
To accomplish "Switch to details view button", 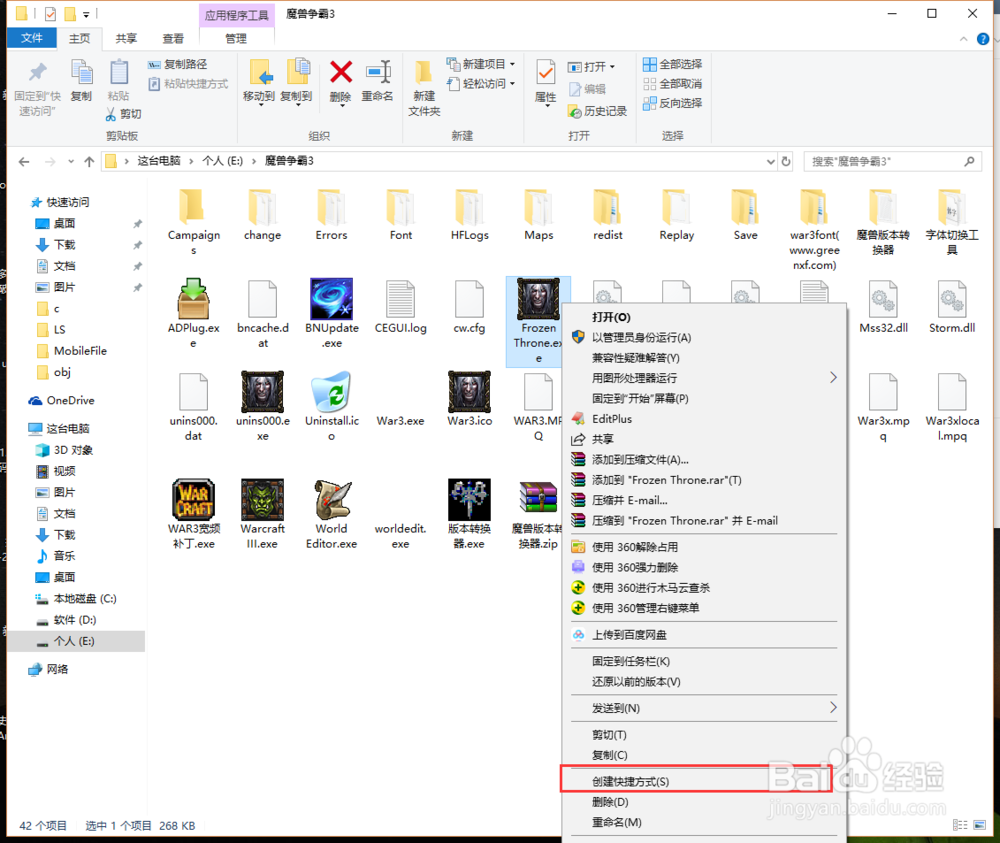I will tap(960, 825).
